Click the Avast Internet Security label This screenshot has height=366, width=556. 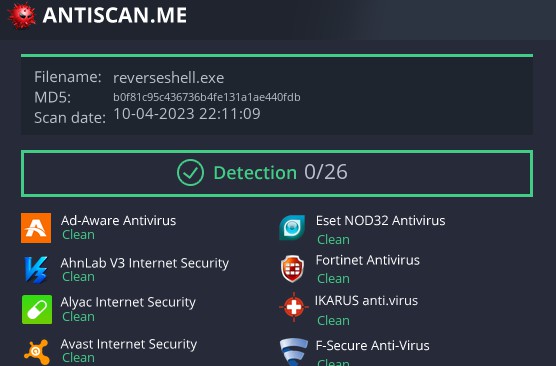coord(129,344)
